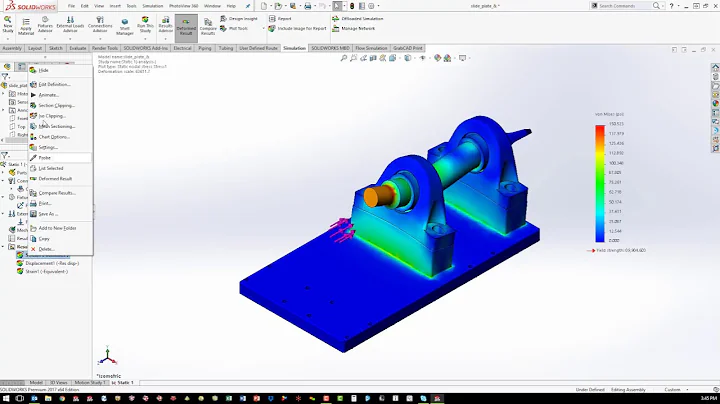Image resolution: width=720 pixels, height=404 pixels.
Task: Choose Save As in the context menu
Action: coord(60,214)
